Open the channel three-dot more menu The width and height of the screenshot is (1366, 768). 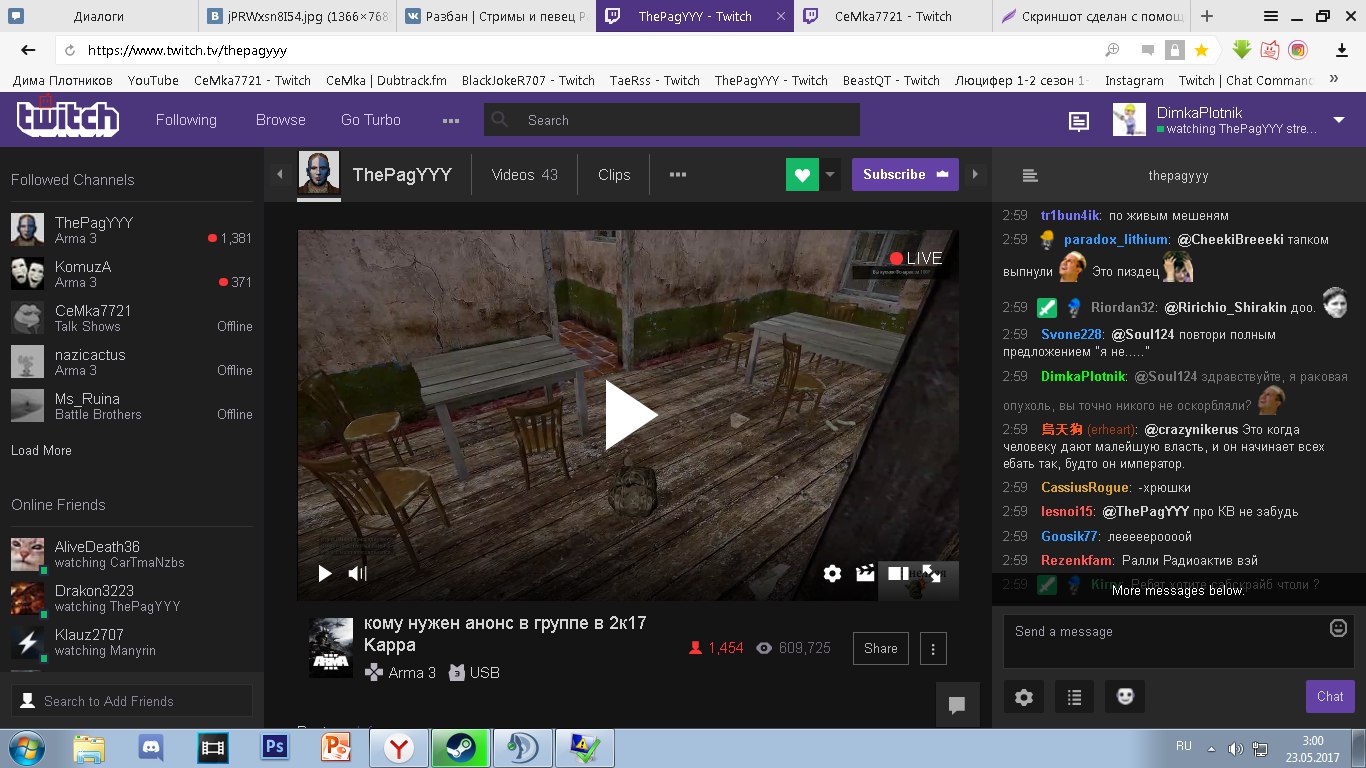(678, 174)
